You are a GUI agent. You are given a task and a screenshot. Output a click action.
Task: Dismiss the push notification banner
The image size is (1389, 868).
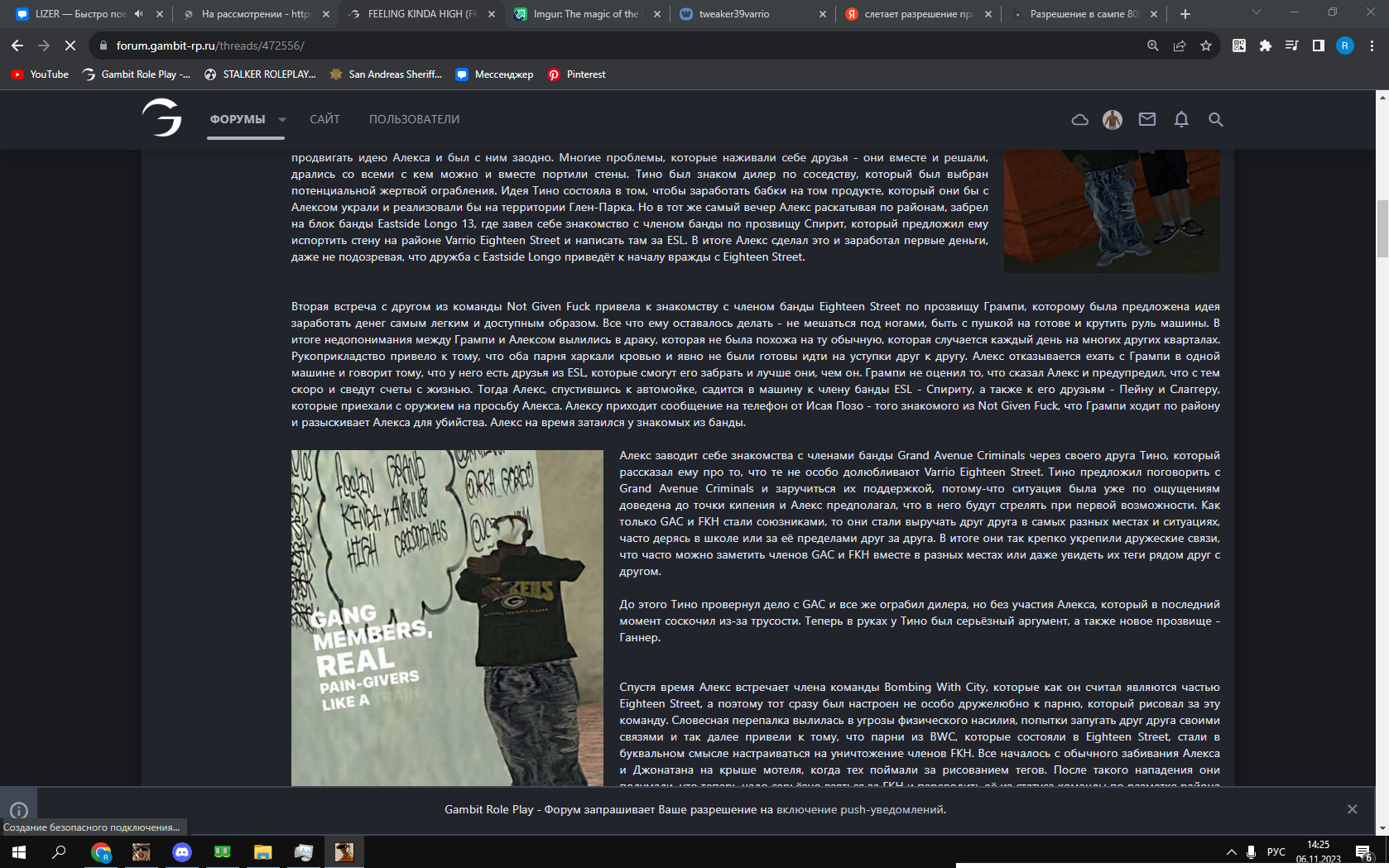point(1352,809)
